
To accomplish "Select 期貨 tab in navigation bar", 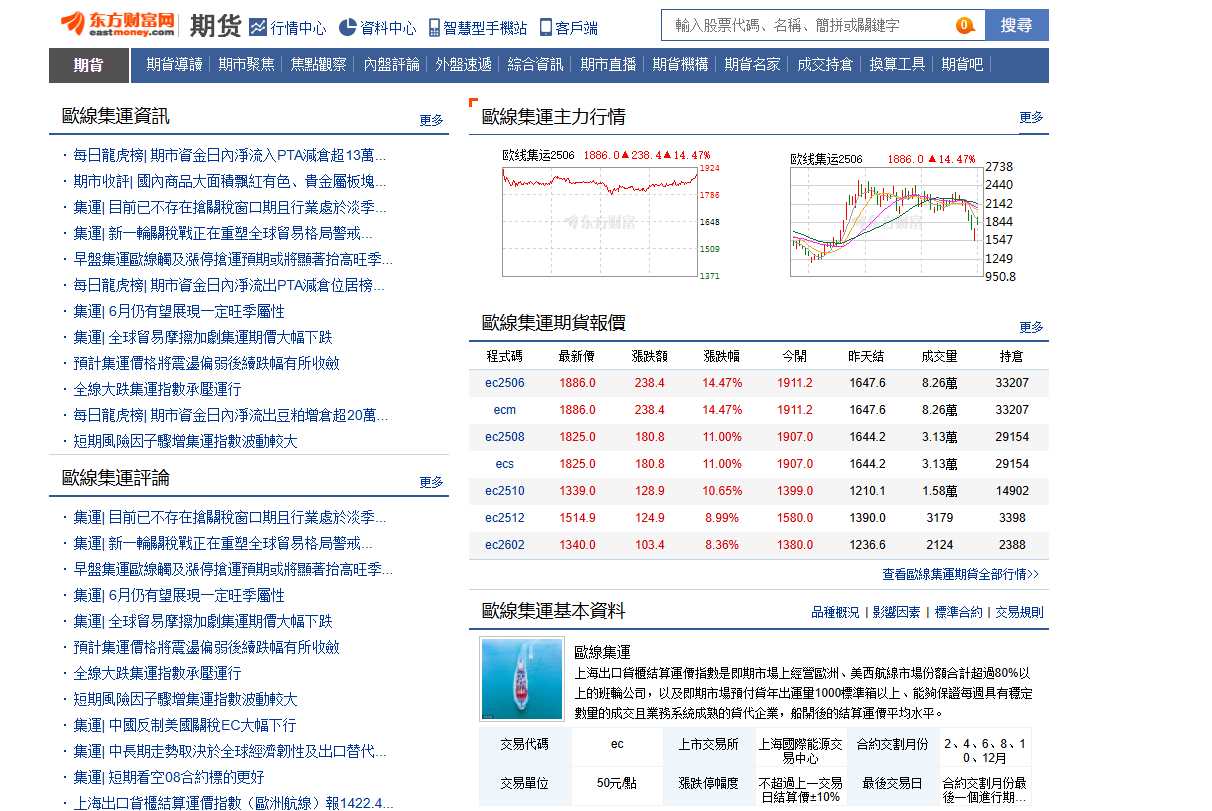I will (89, 65).
